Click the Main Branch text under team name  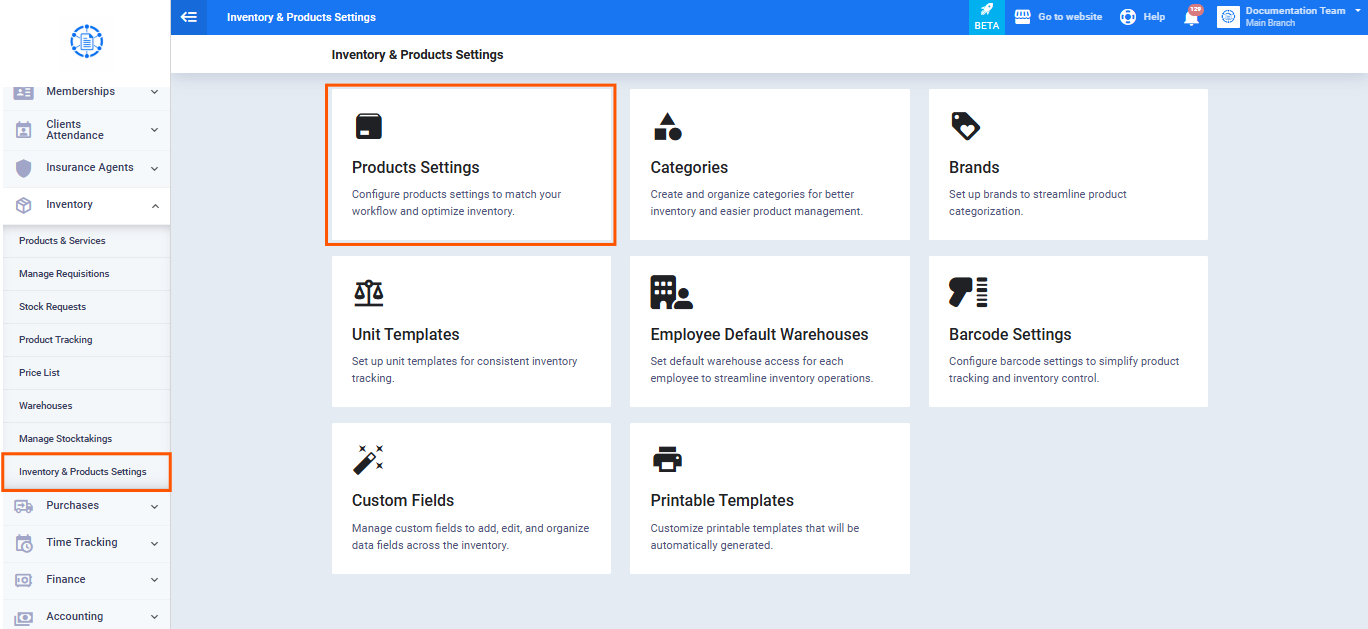tap(1270, 23)
